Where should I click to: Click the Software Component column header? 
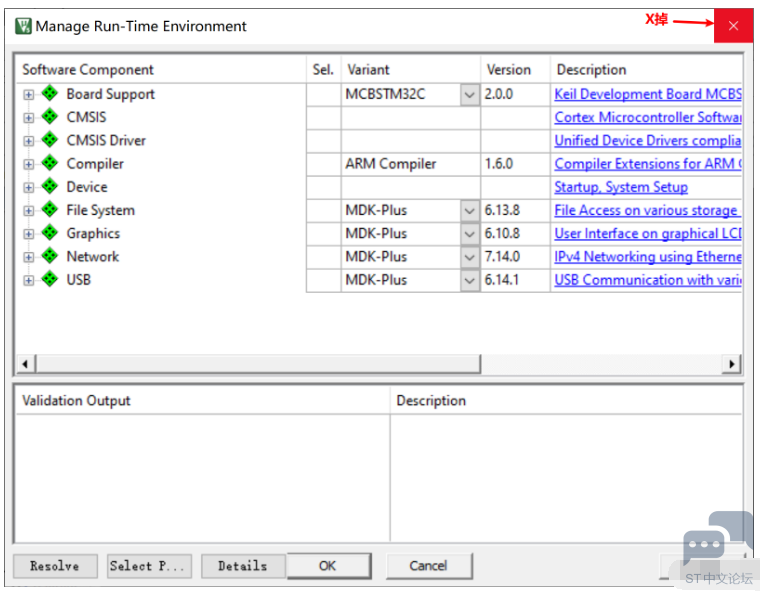pos(160,70)
